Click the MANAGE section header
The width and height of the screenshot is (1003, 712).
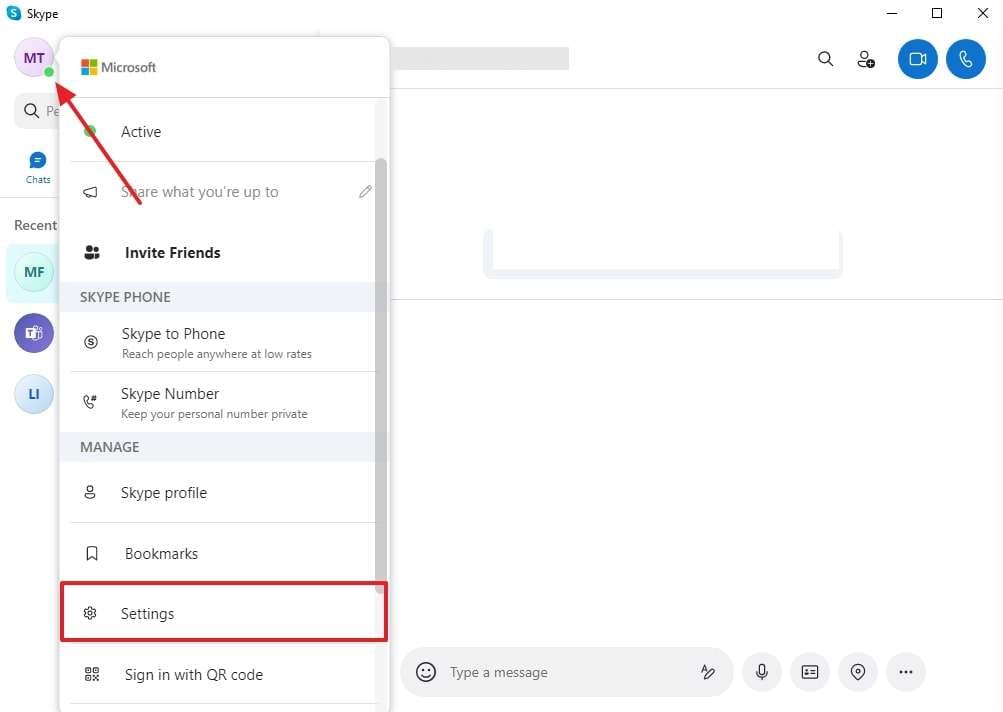[109, 447]
